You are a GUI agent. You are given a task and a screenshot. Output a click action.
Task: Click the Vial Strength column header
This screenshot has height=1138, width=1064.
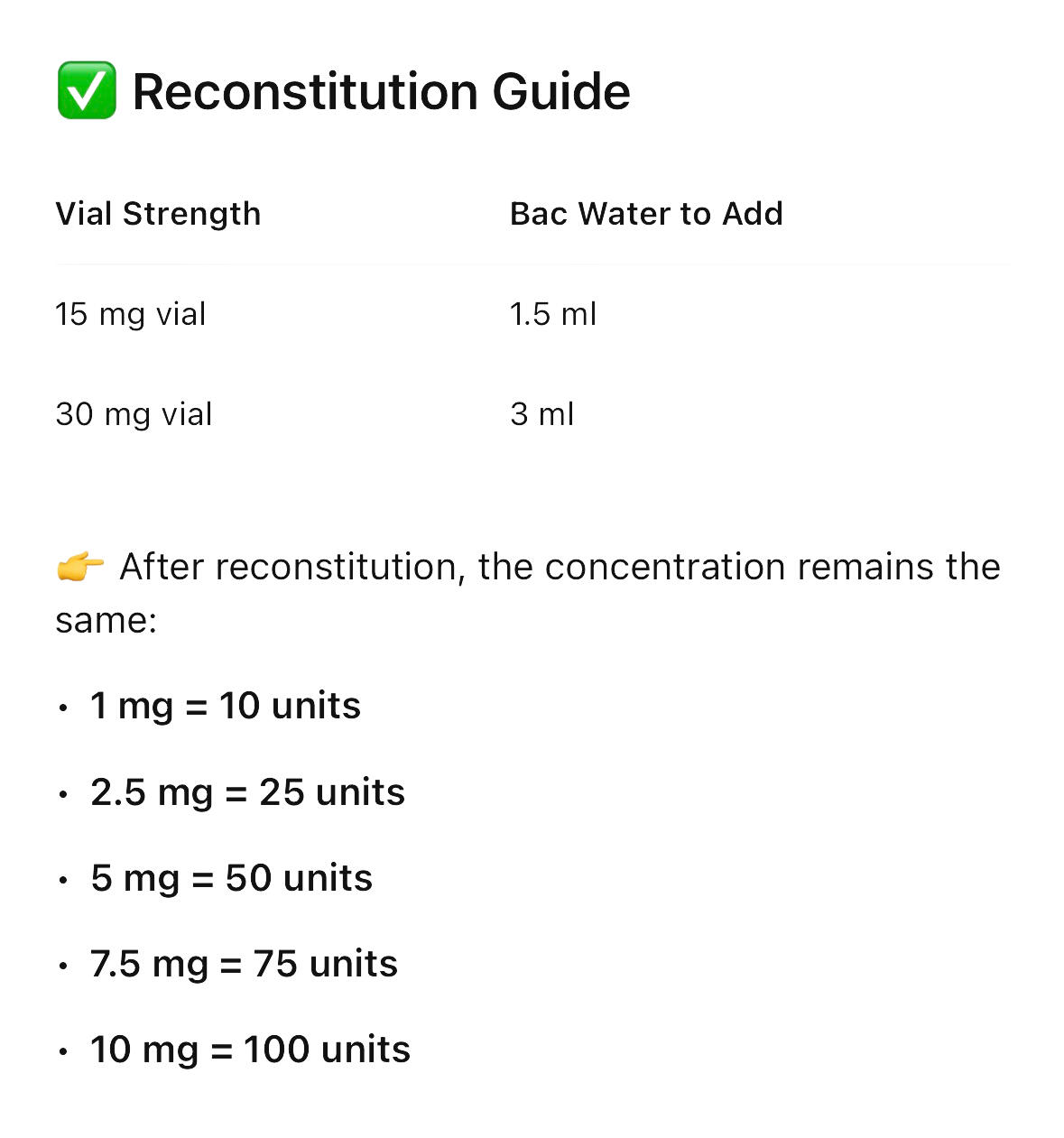tap(158, 214)
